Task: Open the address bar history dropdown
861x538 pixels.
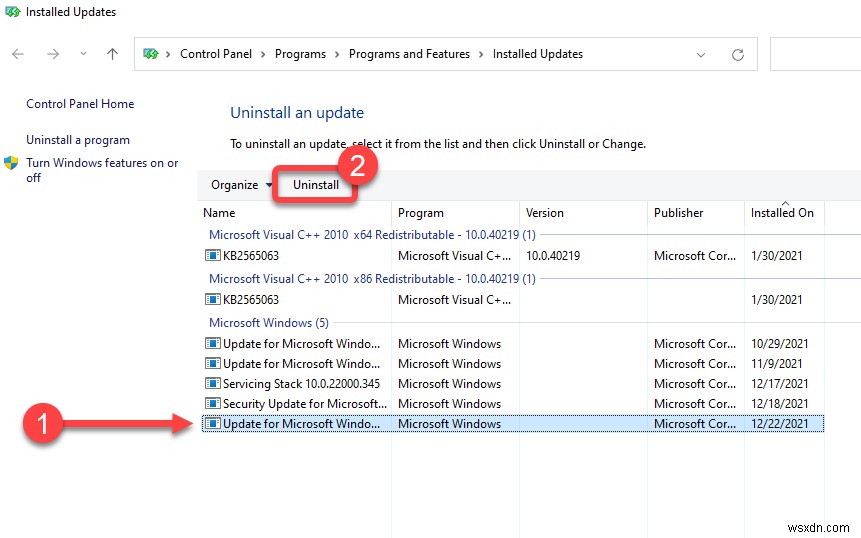Action: tap(701, 54)
